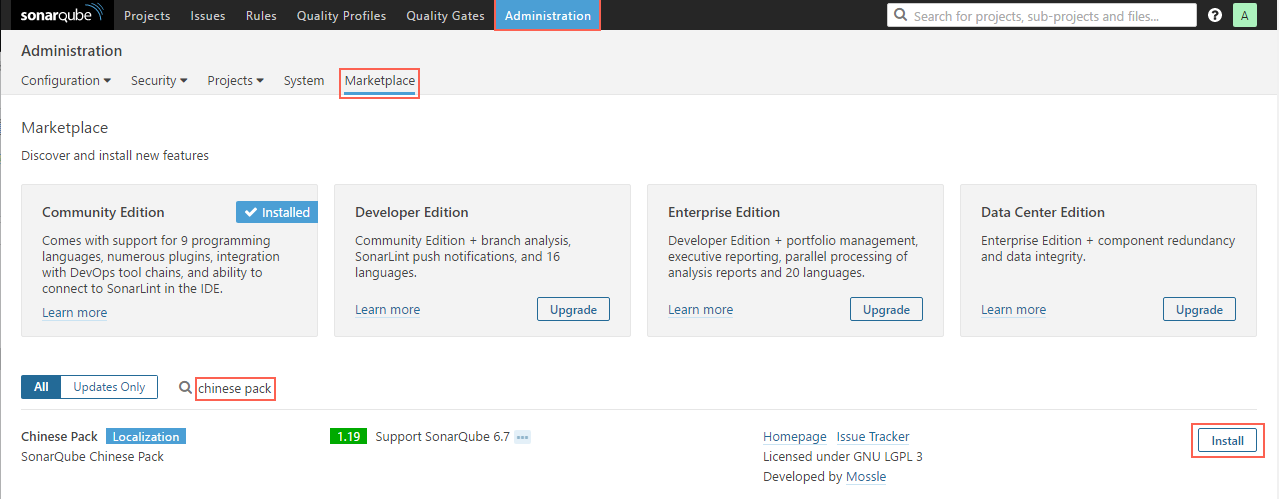Upgrade to Developer Edition
The height and width of the screenshot is (499, 1279).
573,310
